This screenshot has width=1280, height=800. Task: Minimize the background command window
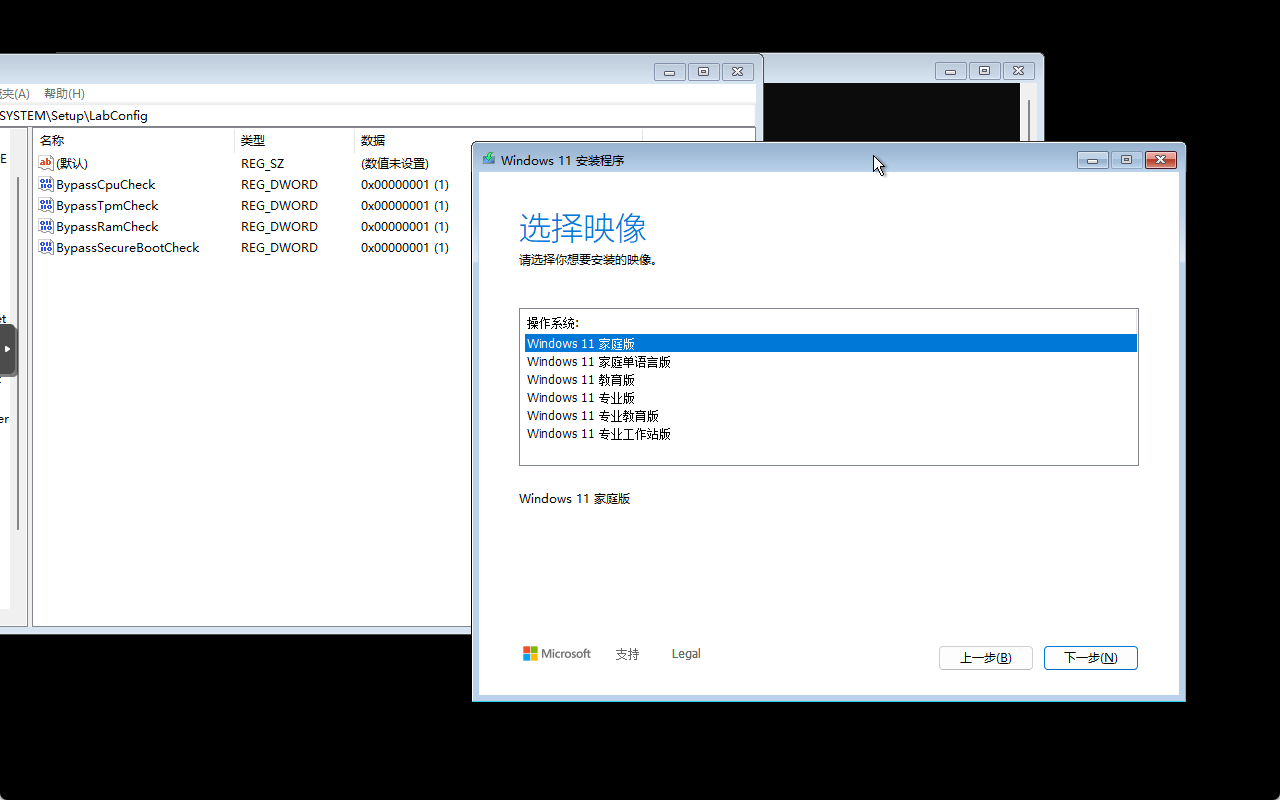tap(950, 71)
